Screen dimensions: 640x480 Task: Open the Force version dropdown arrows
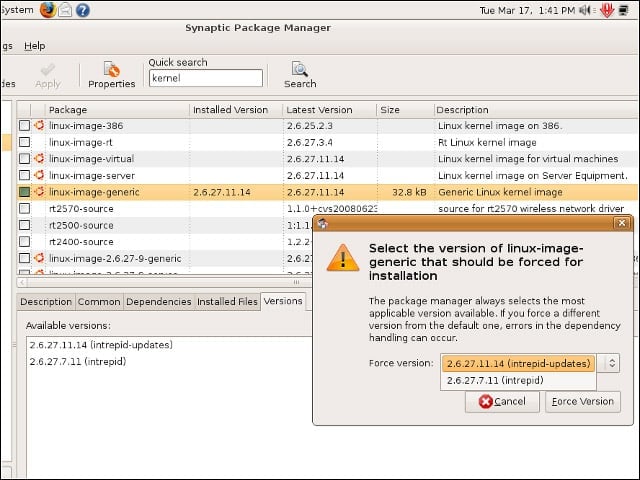(x=611, y=363)
